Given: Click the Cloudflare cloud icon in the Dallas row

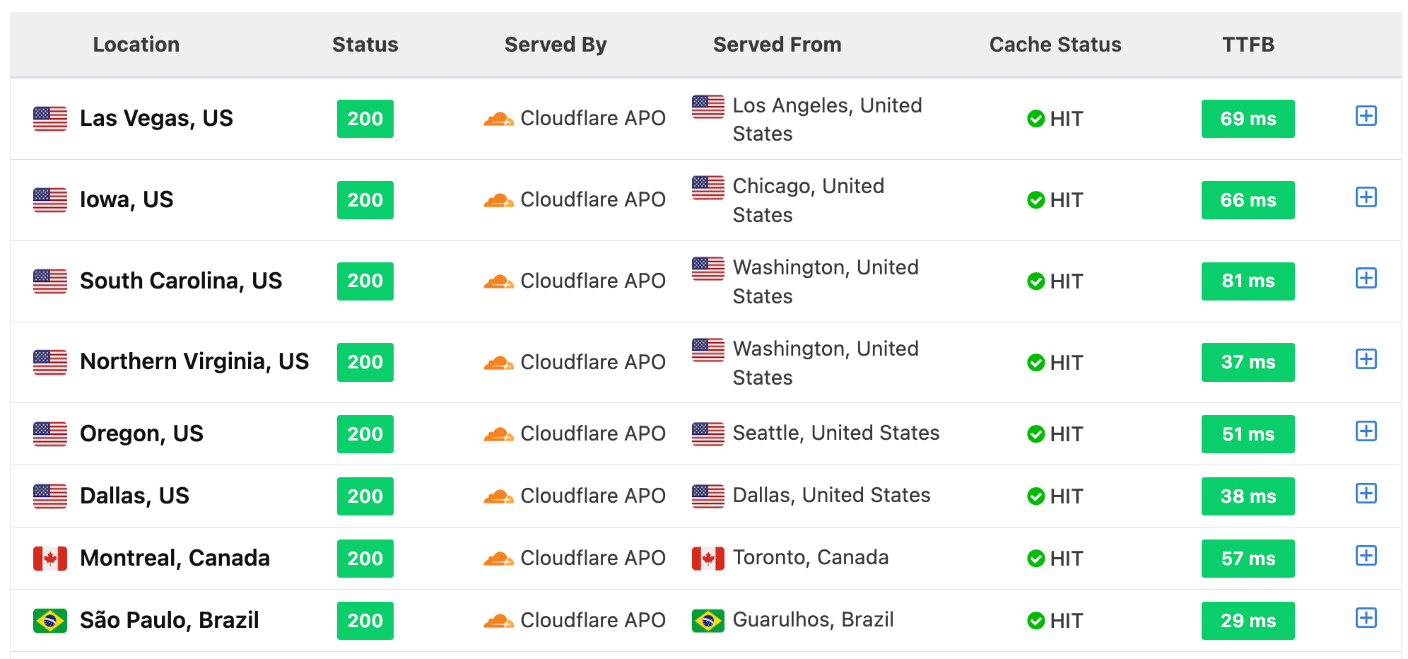Looking at the screenshot, I should [x=500, y=496].
